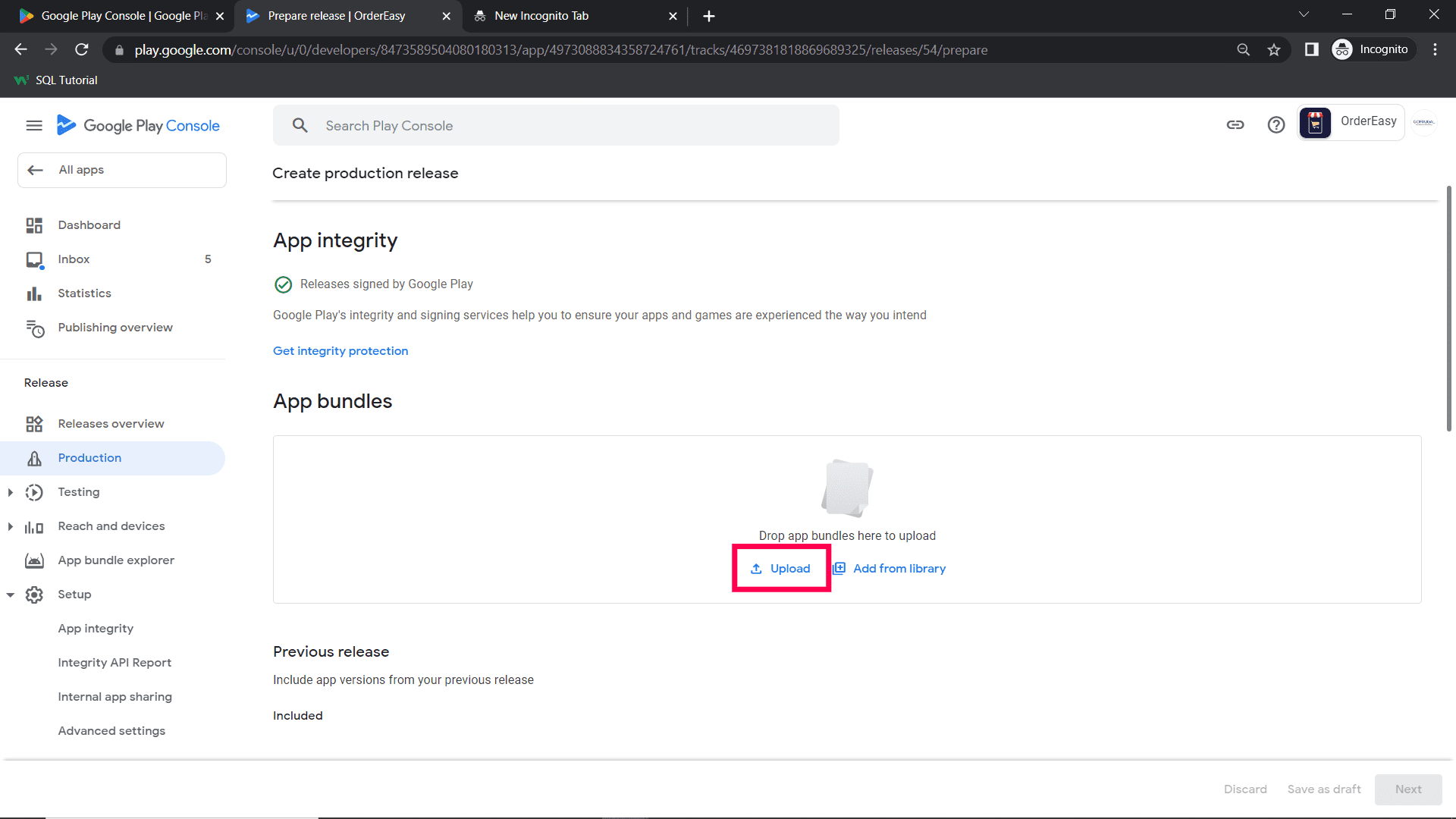Expand the Testing section arrow

point(11,492)
